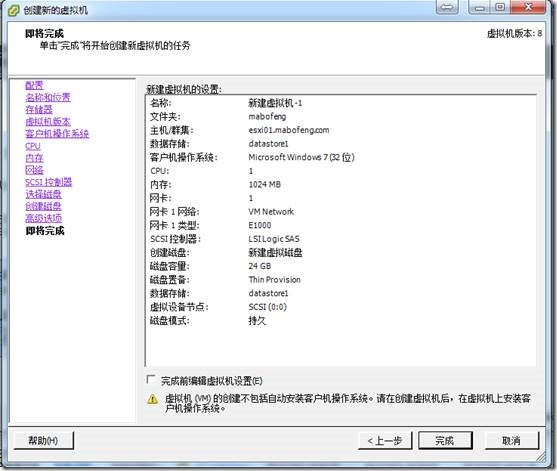Screen dimensions: 557x471
Task: Open the SCSI 控制器 wizard step
Action: tap(49, 182)
